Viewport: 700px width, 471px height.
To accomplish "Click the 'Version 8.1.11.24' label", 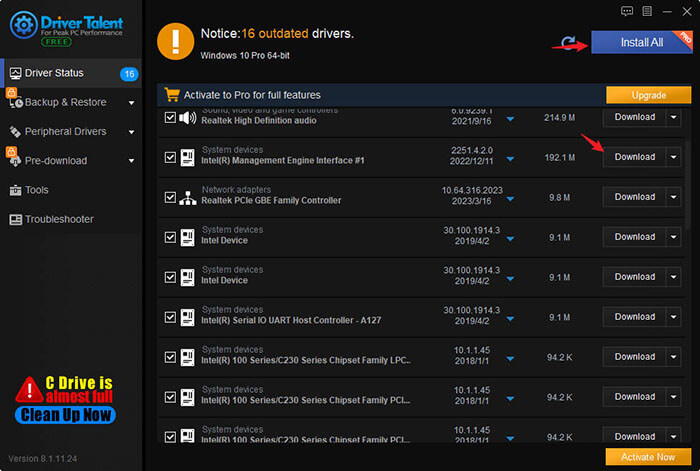I will pyautogui.click(x=42, y=459).
